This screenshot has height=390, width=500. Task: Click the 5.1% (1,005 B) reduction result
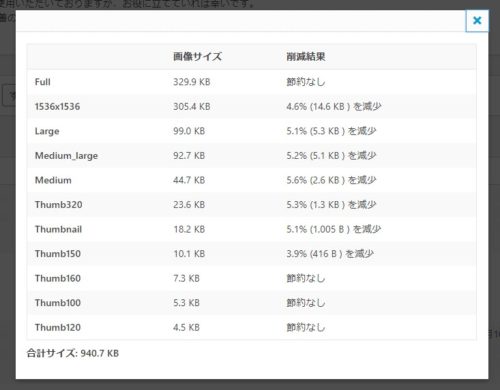tap(334, 229)
